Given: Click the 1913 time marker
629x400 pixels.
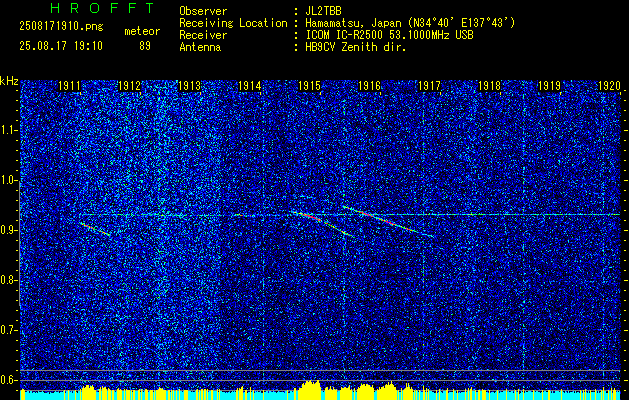Looking at the screenshot, I should click(x=189, y=85).
